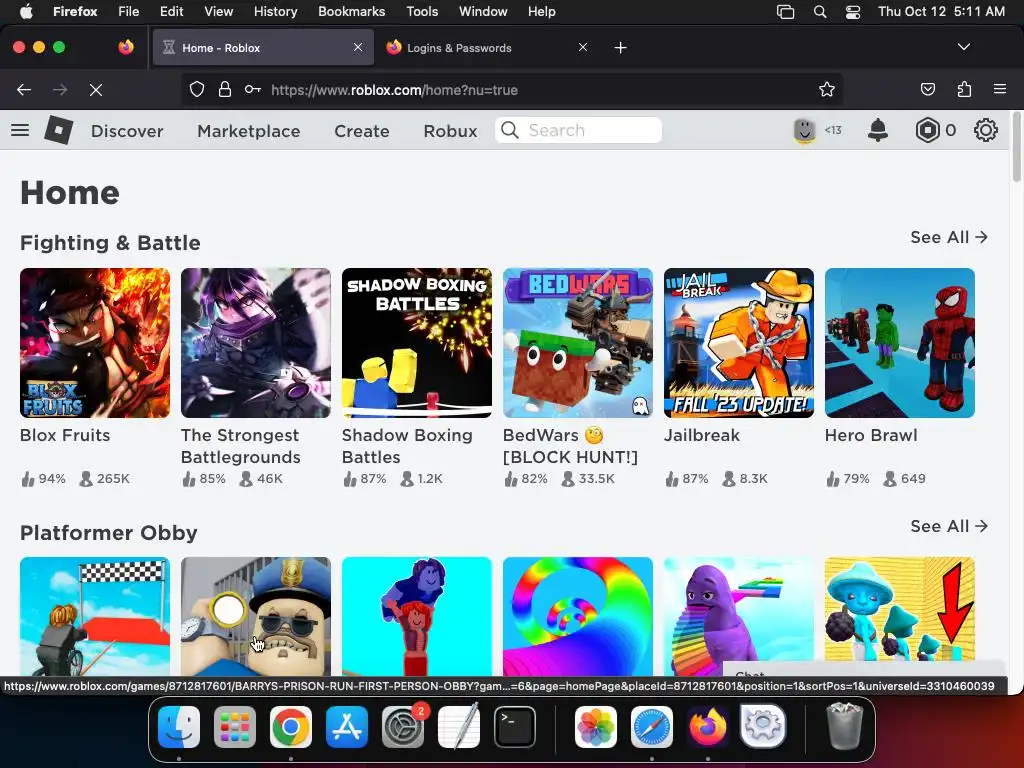Open the Marketplace link

pos(249,131)
